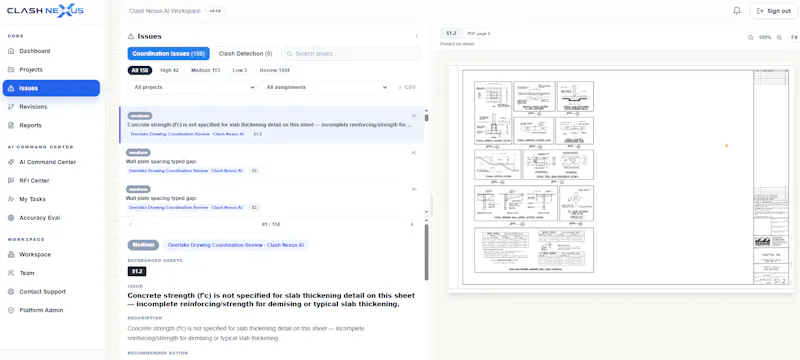Screen dimensions: 800x360
Task: Open Team people icon in sidebar
Action: (11, 273)
